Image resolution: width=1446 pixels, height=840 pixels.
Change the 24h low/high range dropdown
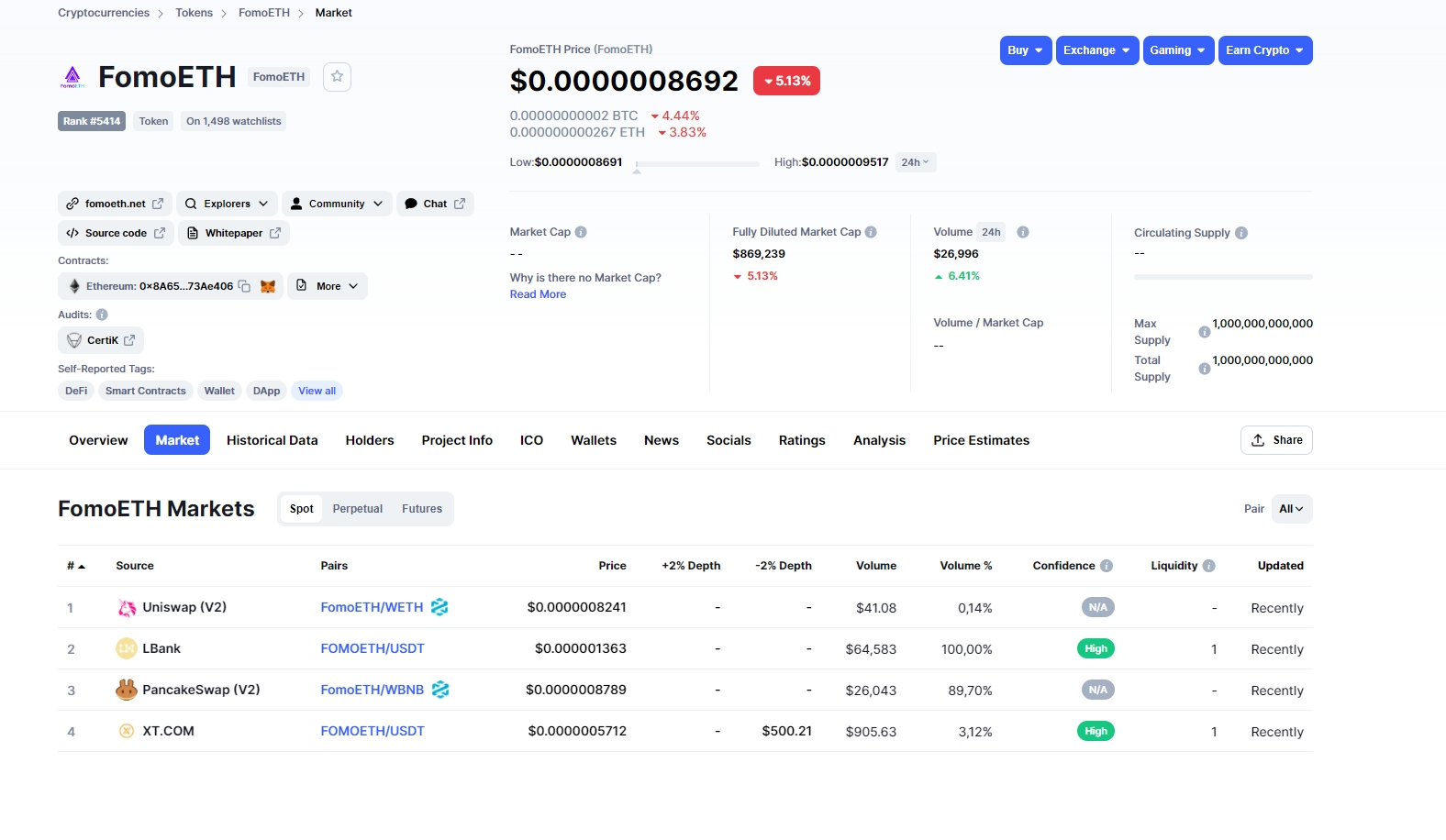tap(915, 162)
